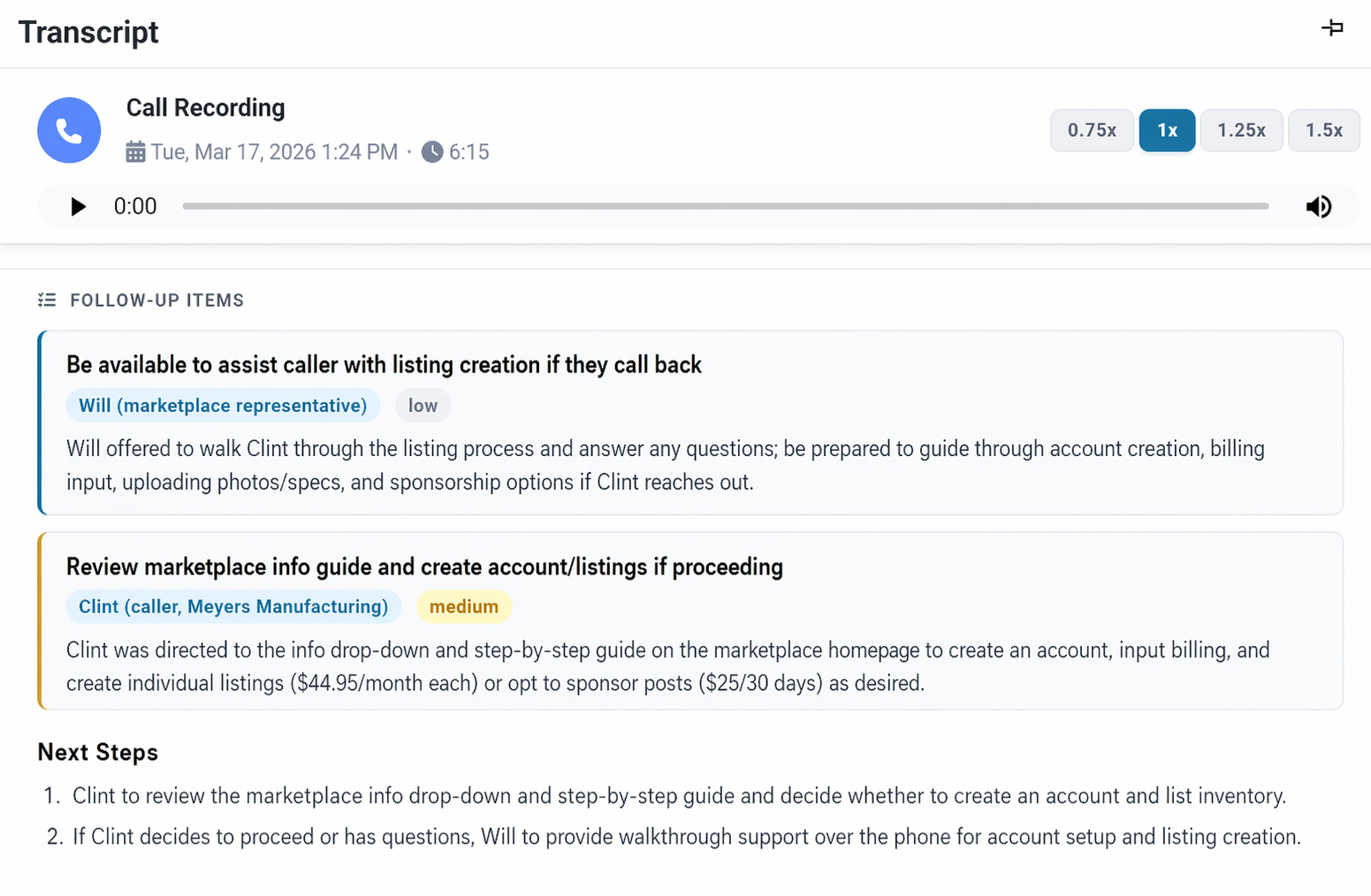Mute the recording with the speaker icon

click(1318, 207)
